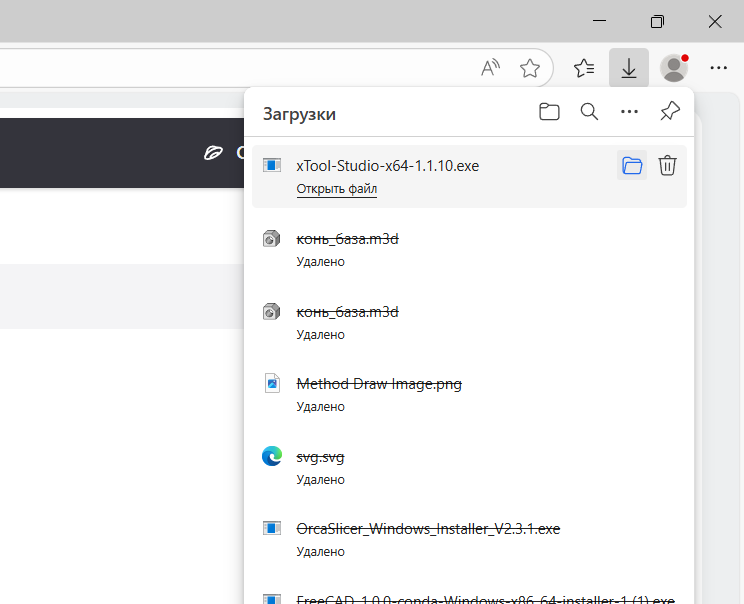Click OrcaSlicer_Windows_Installer_V2.3.1.exe entry
Screen dimensions: 744x604
pyautogui.click(x=469, y=539)
